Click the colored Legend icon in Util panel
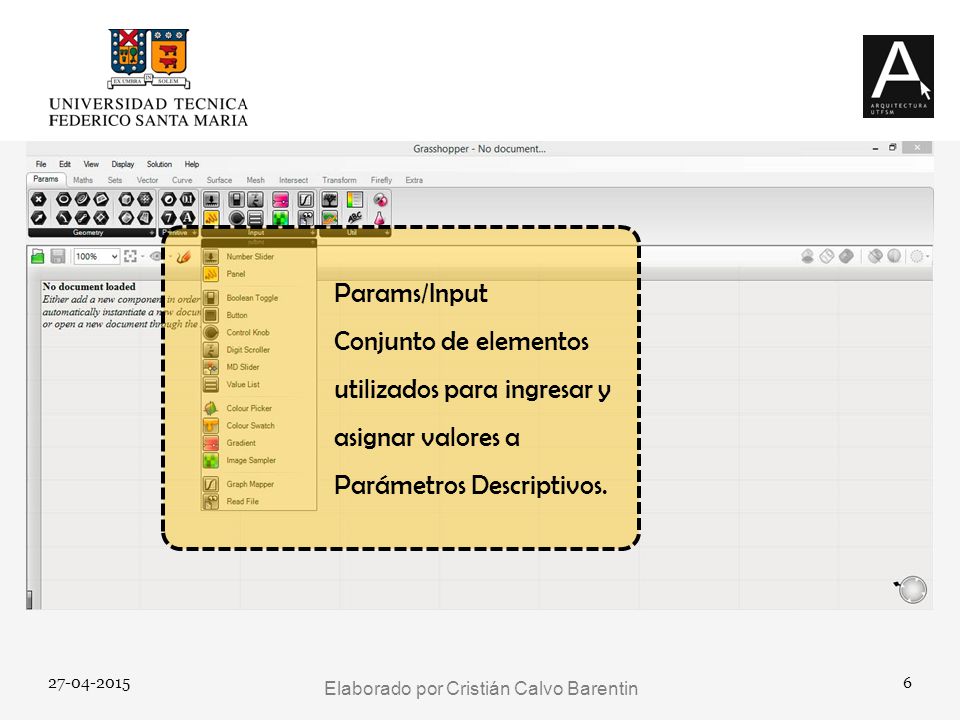Image resolution: width=960 pixels, height=720 pixels. 354,200
